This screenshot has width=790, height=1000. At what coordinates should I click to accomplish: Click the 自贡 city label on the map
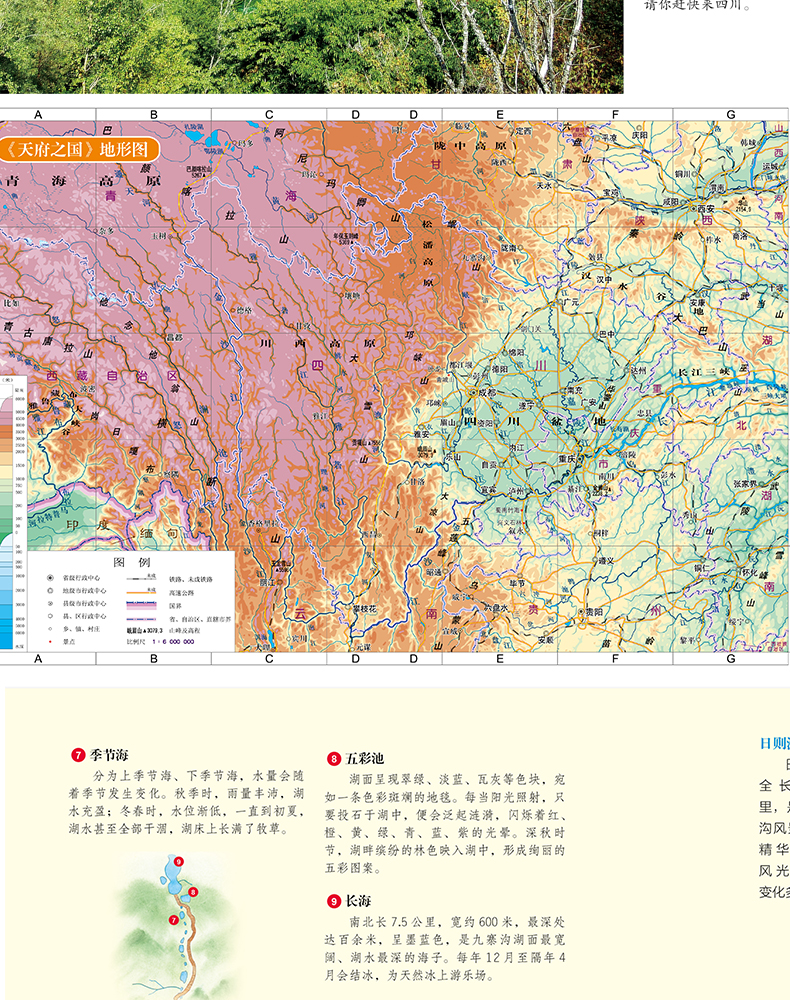[489, 465]
